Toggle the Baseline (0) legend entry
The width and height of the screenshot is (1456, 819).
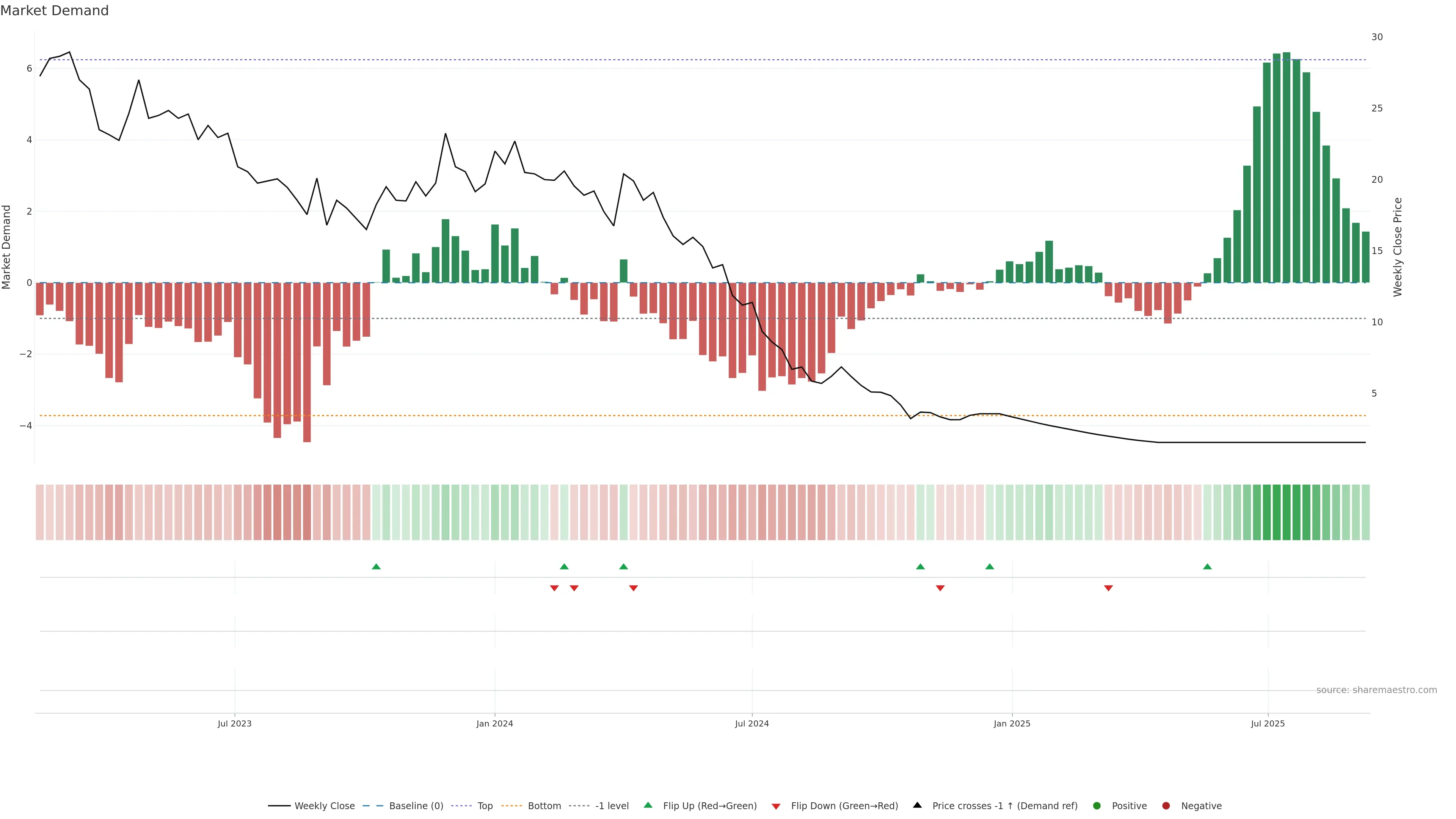[x=416, y=806]
